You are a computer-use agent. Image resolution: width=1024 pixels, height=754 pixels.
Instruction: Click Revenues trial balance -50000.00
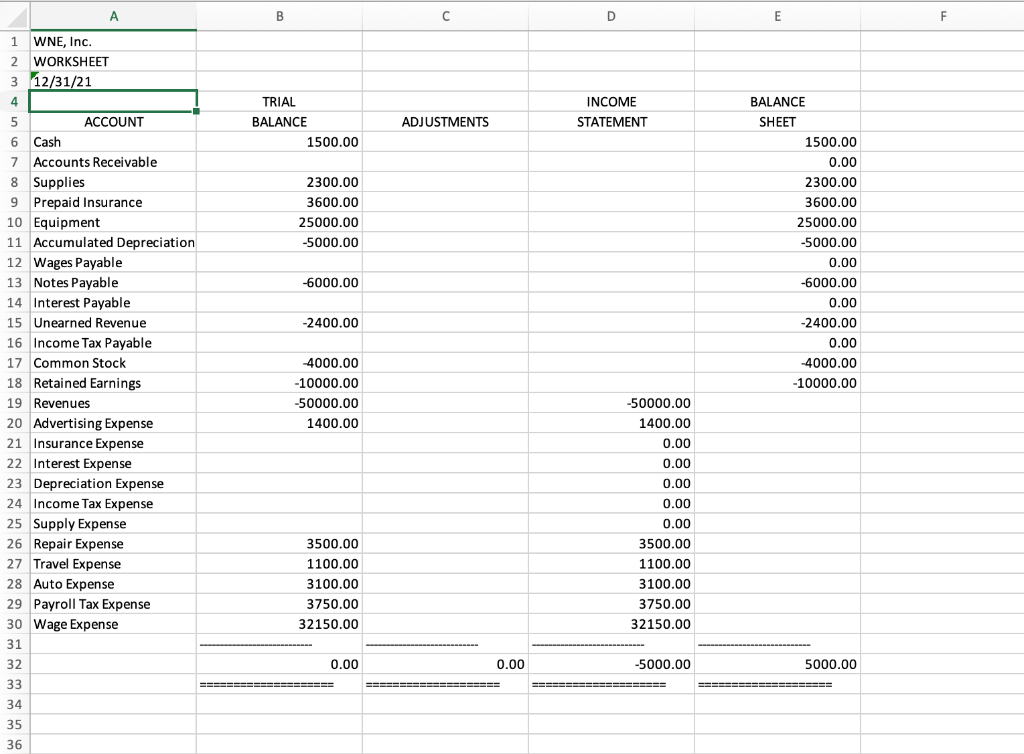tap(280, 403)
